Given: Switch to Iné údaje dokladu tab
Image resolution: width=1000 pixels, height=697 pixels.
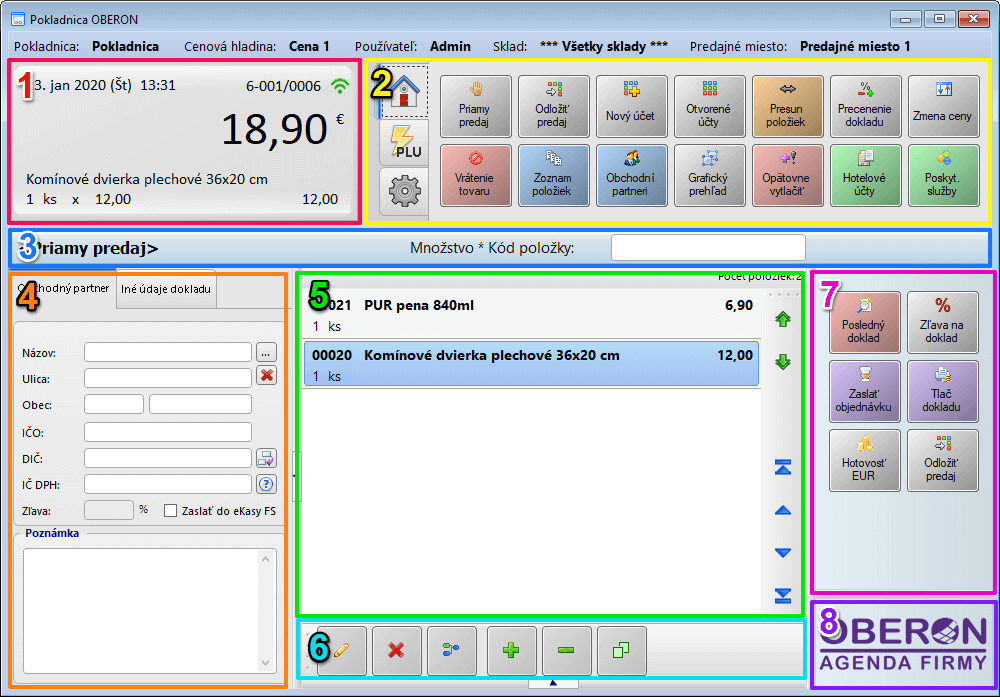Looking at the screenshot, I should 166,289.
